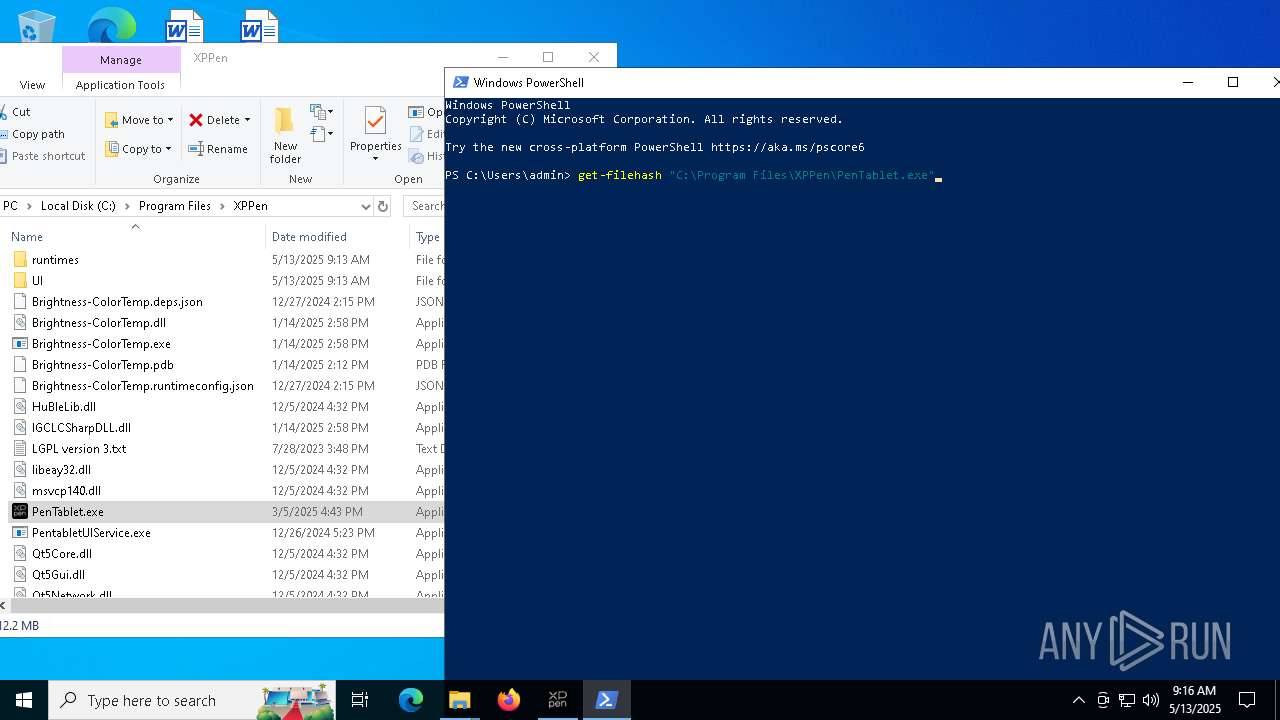Open the Manage contextual tab

point(121,60)
